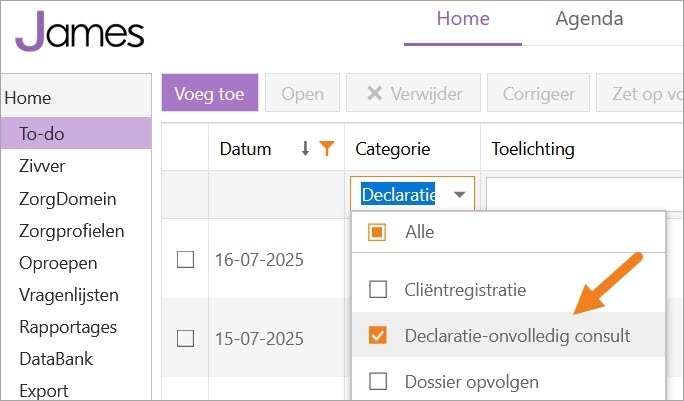This screenshot has width=684, height=401.
Task: Tick the checkbox for 15-07-2025 row
Action: (185, 338)
